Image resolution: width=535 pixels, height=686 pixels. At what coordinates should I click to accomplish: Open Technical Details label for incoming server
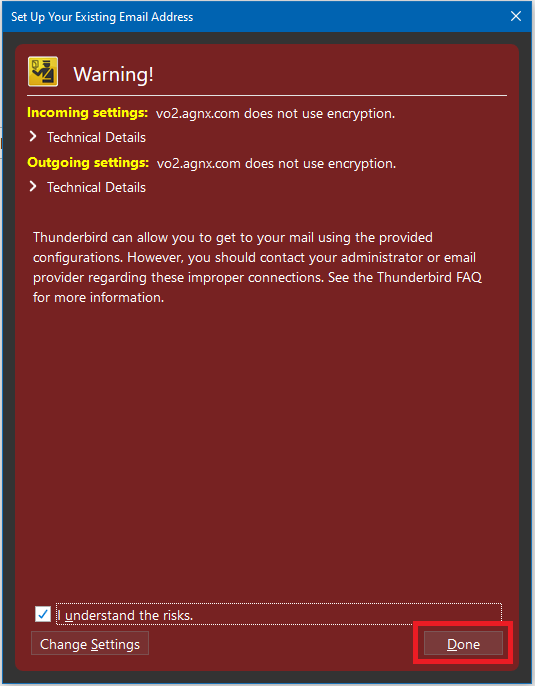click(x=96, y=137)
